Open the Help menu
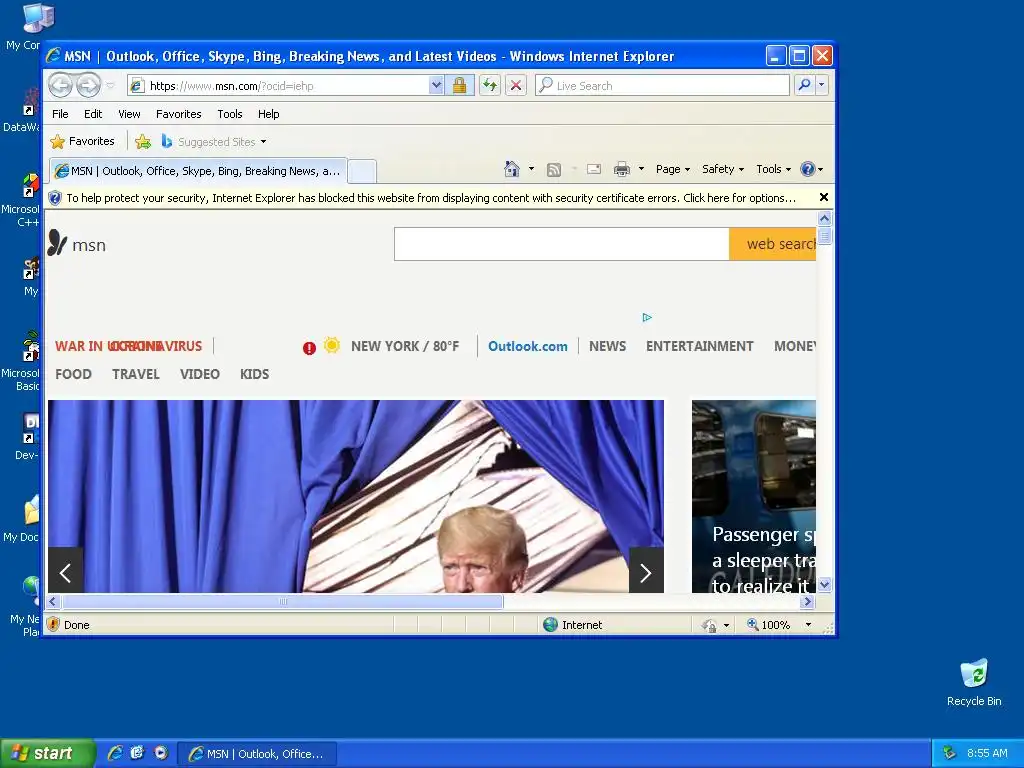This screenshot has width=1024, height=768. click(x=268, y=114)
